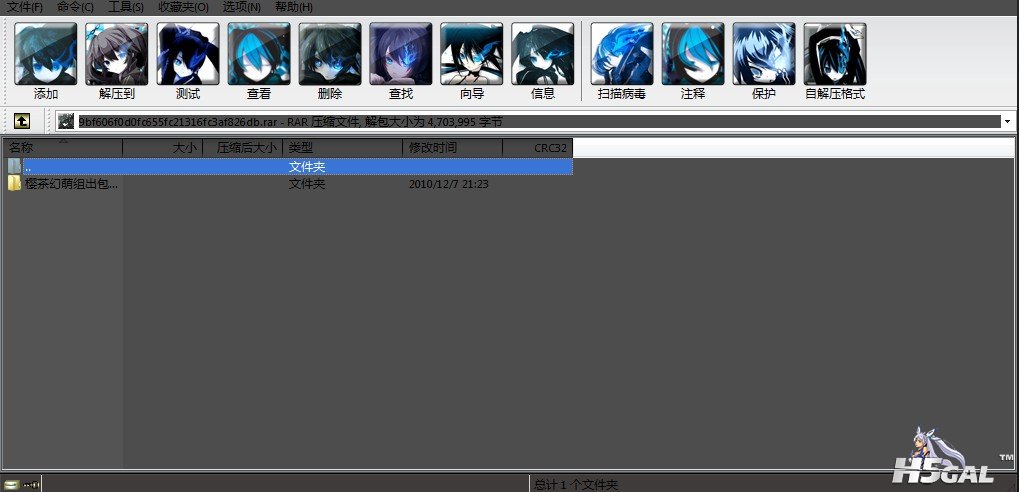The height and width of the screenshot is (492, 1019).
Task: Open the 查找 (Find) tool
Action: [x=400, y=55]
